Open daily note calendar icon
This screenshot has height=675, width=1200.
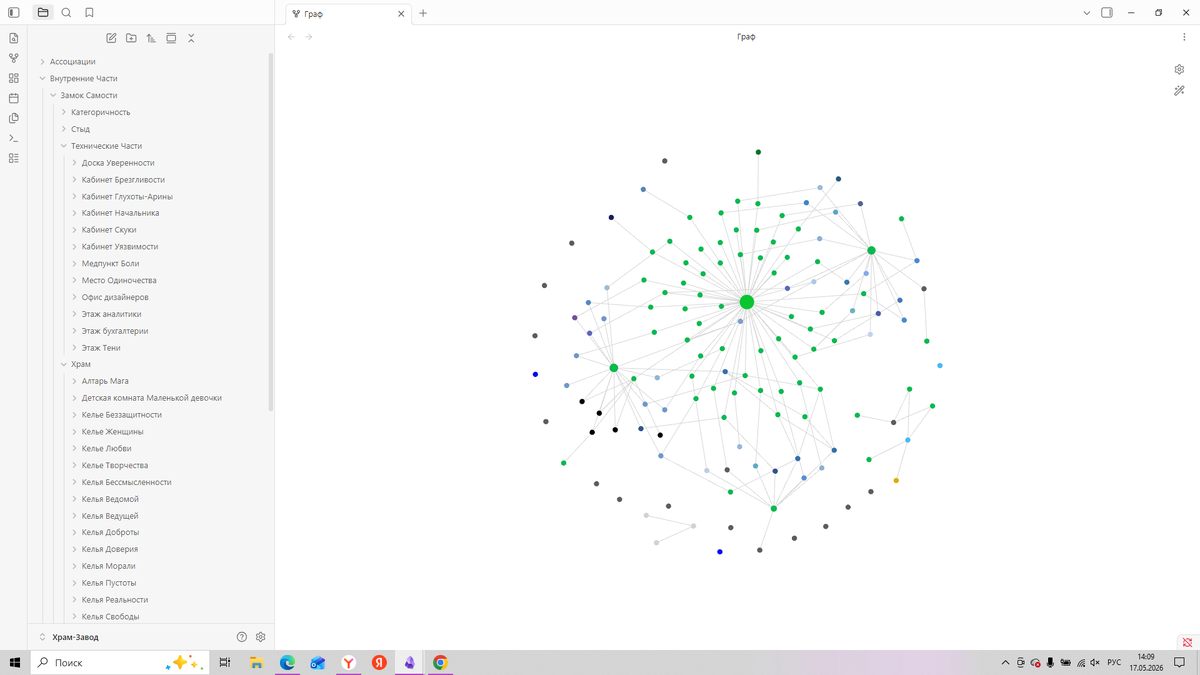(14, 98)
